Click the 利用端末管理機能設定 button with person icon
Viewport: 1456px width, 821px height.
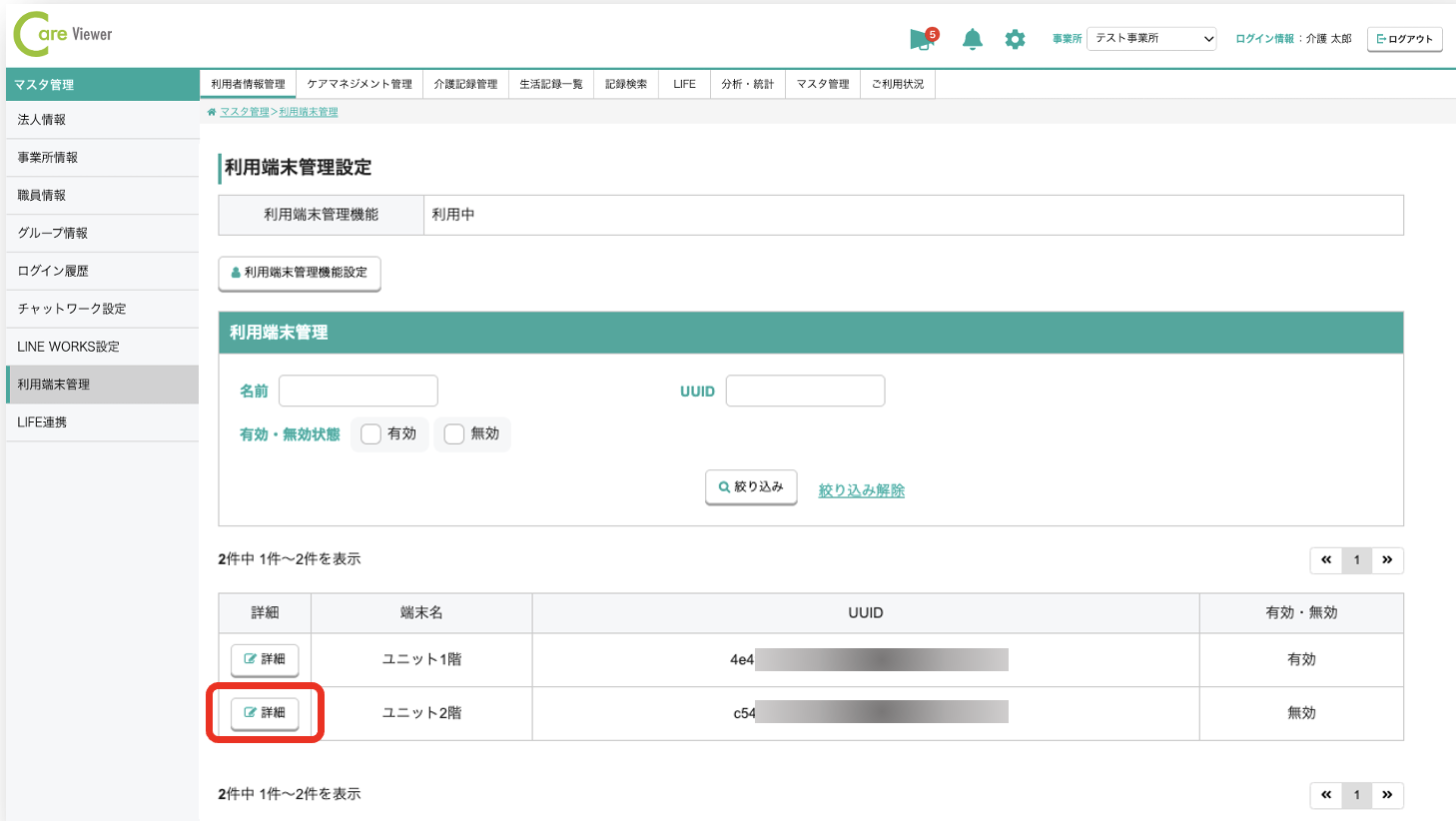(x=299, y=272)
